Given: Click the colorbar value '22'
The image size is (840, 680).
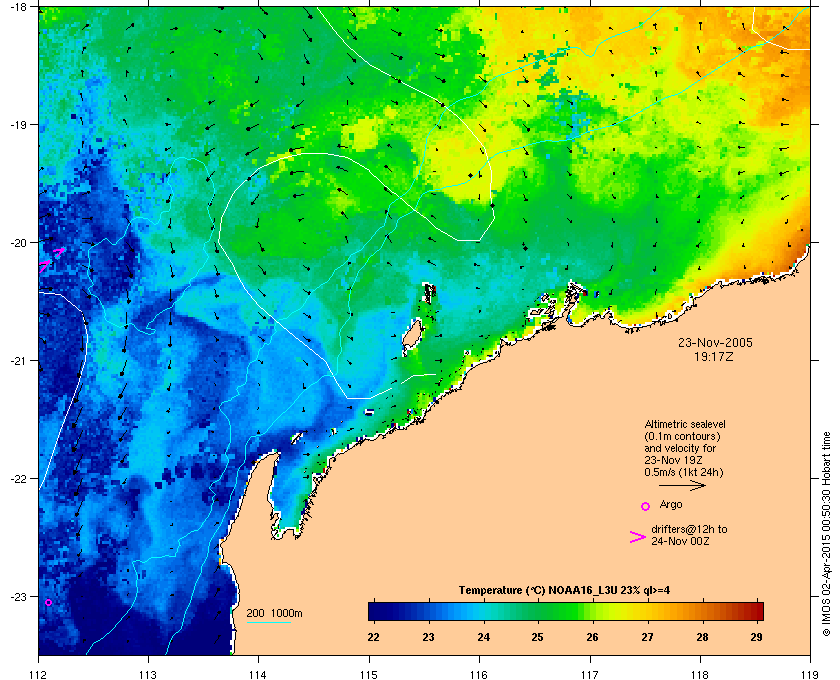Looking at the screenshot, I should (x=373, y=637).
